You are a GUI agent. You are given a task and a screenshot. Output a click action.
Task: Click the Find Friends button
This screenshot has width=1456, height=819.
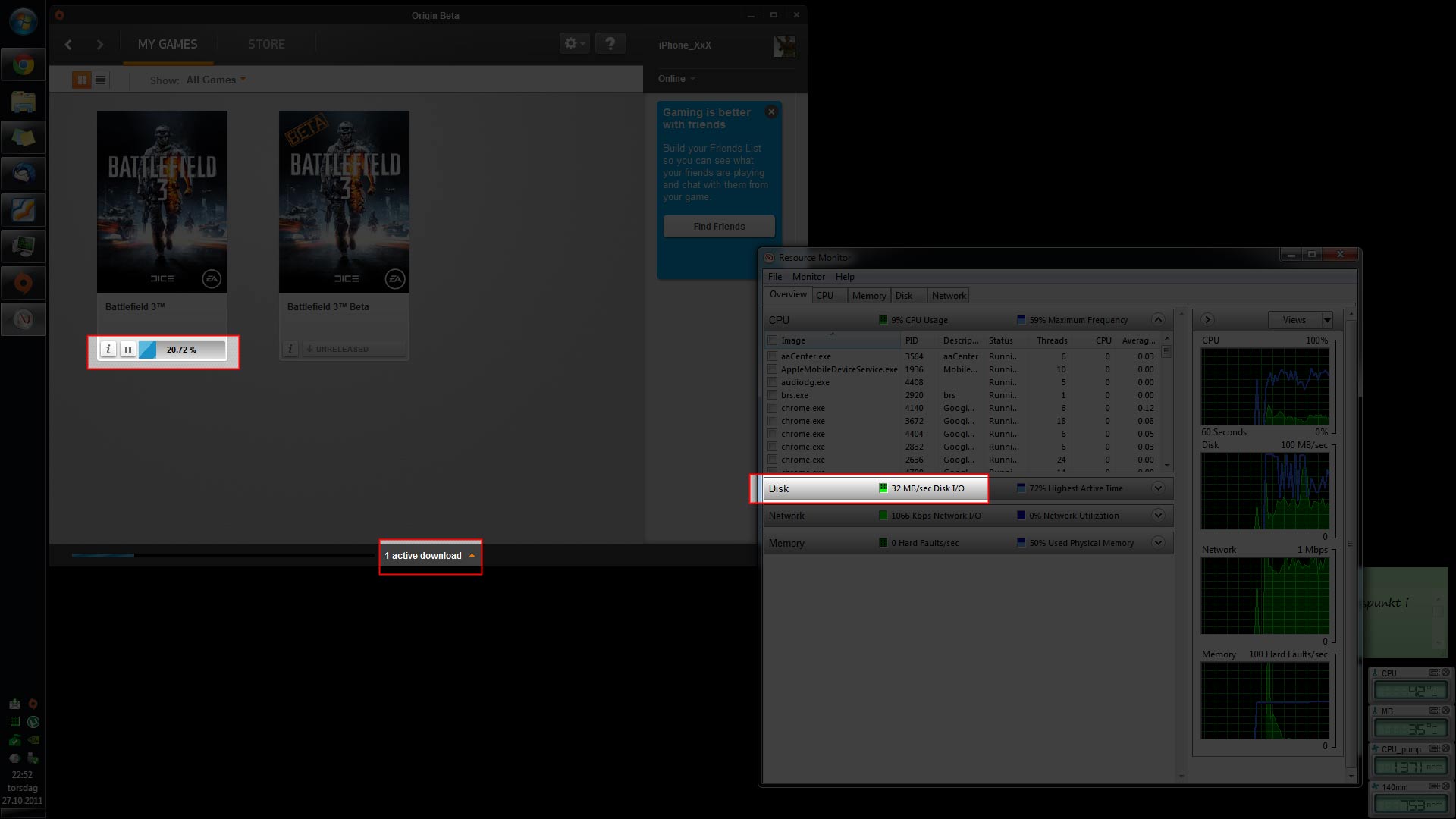(719, 226)
